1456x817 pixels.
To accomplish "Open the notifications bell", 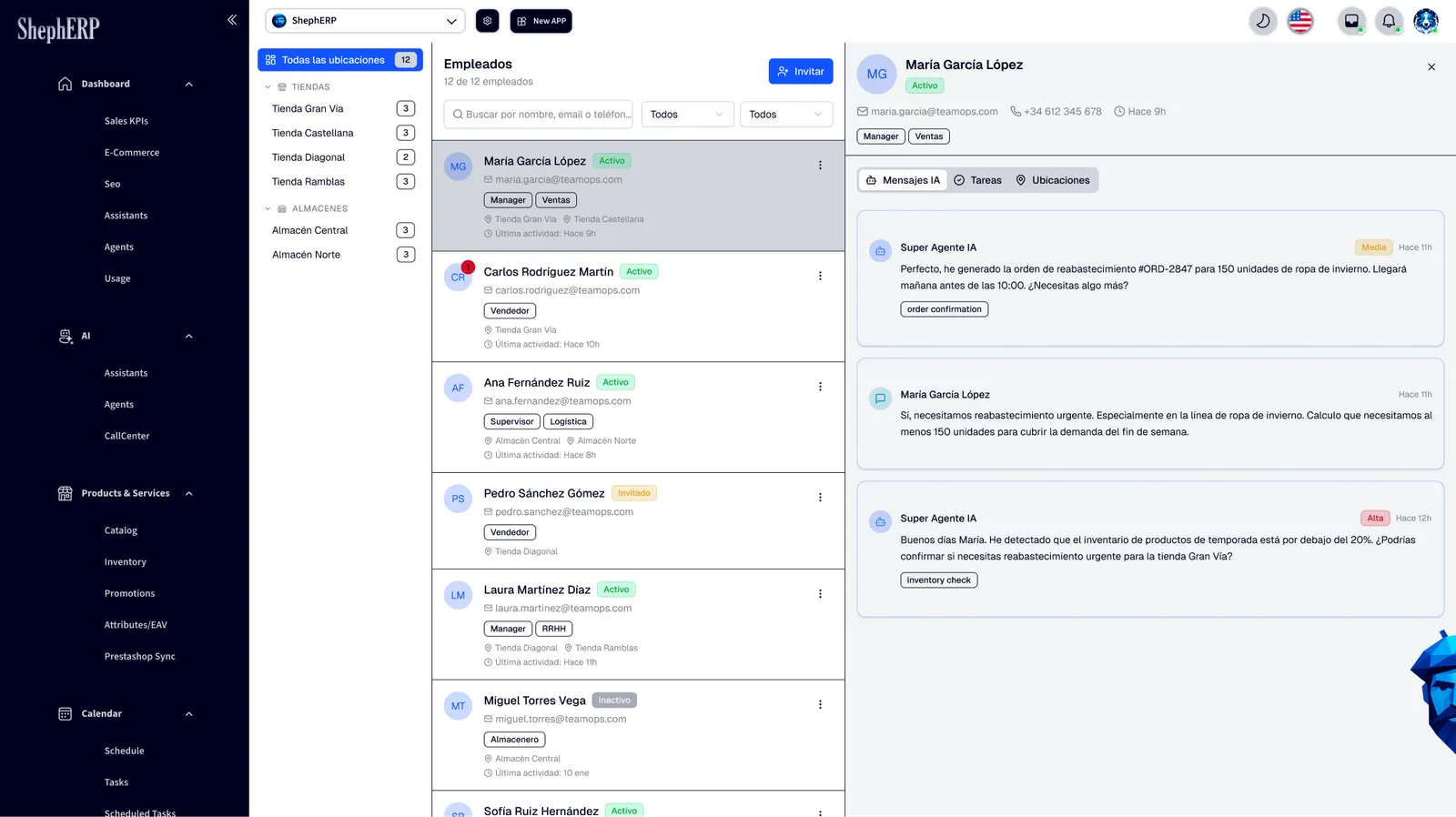I will coord(1389,21).
